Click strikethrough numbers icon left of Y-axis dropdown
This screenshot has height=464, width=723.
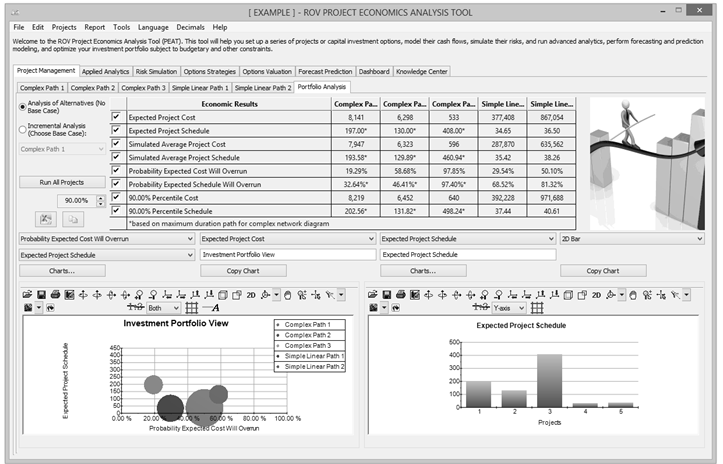[480, 307]
